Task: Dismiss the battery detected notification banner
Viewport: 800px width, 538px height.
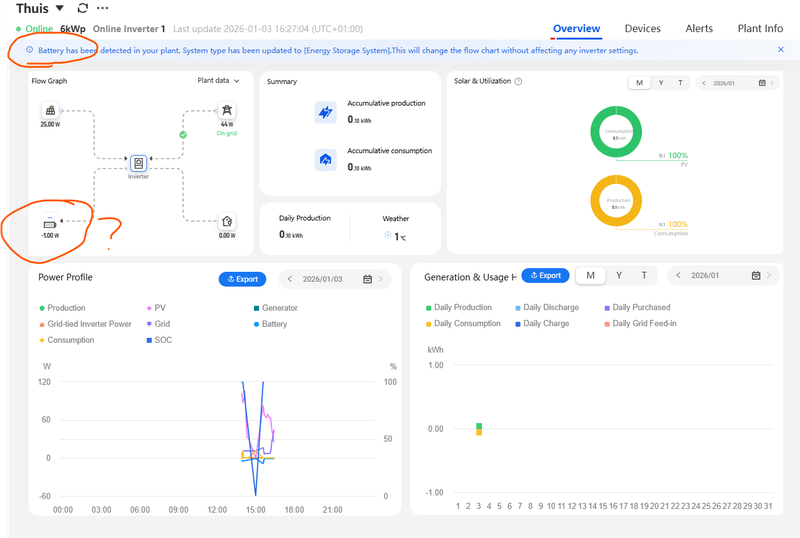Action: click(781, 50)
